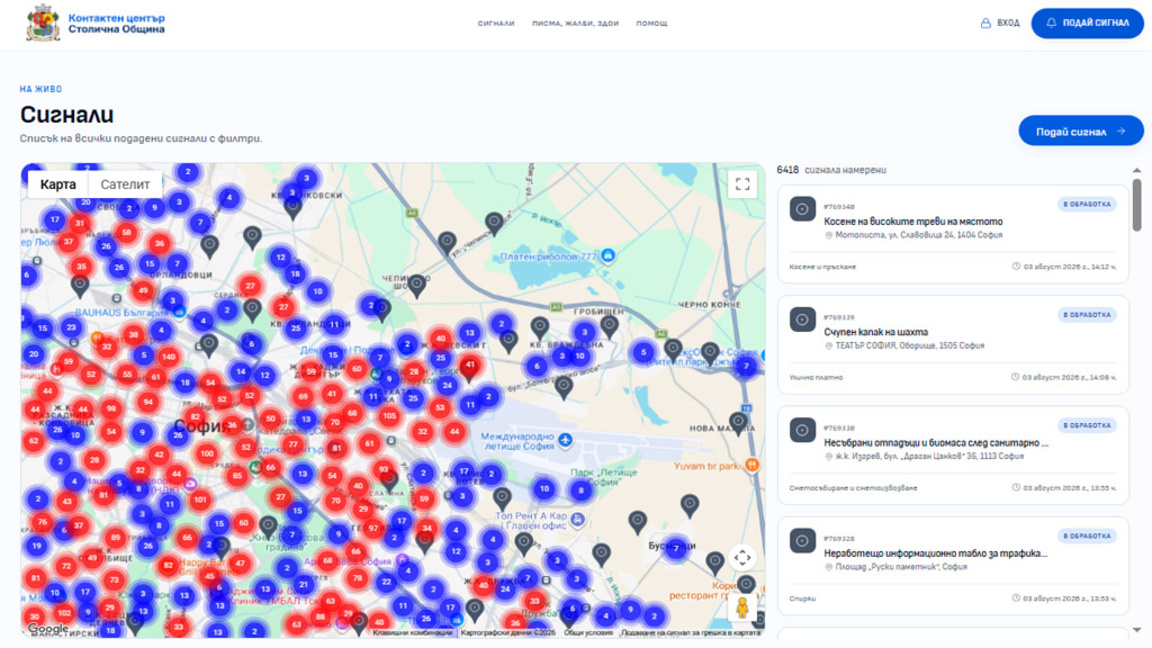This screenshot has width=1152, height=648.
Task: Open signal Косене на високите треви на мястото
Action: (x=912, y=221)
